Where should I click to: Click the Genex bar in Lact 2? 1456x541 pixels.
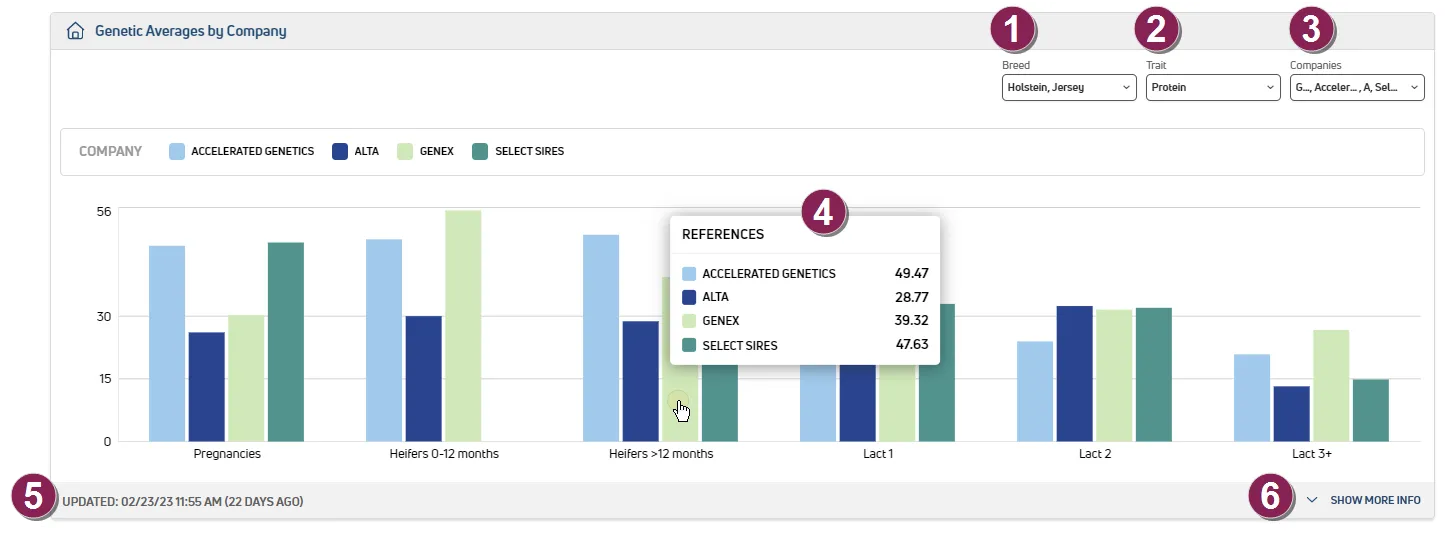tap(1114, 375)
